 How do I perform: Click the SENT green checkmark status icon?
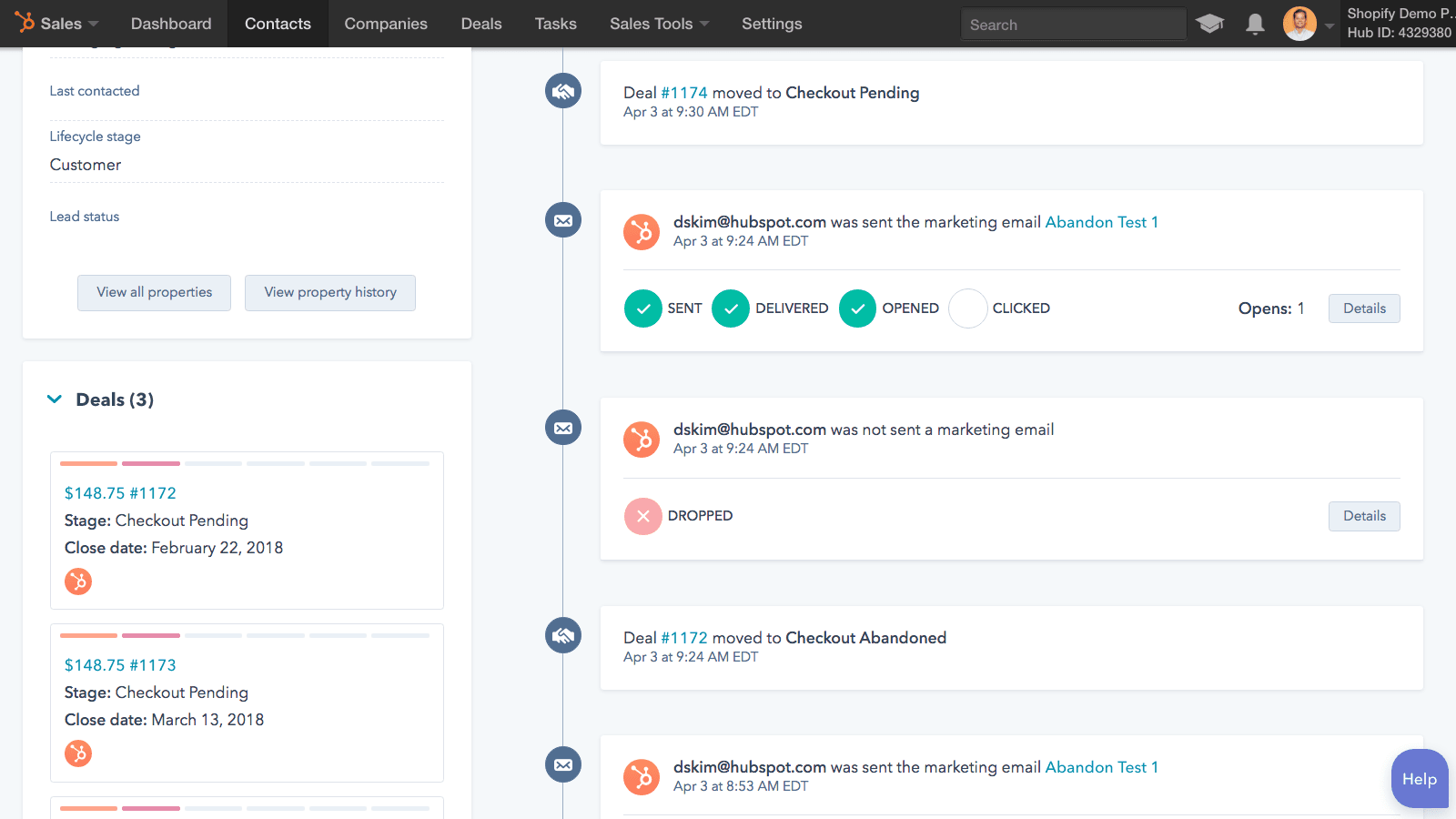[643, 308]
